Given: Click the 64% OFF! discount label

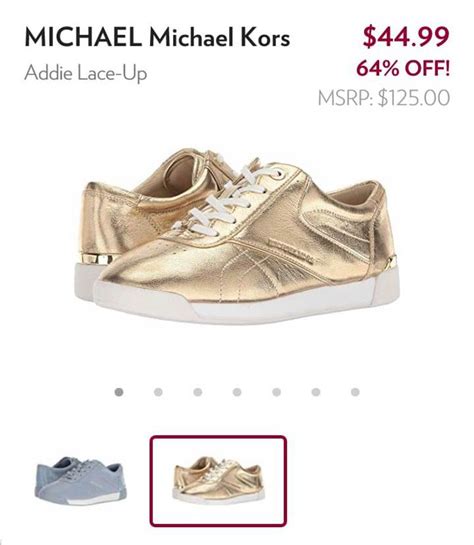Looking at the screenshot, I should (403, 68).
